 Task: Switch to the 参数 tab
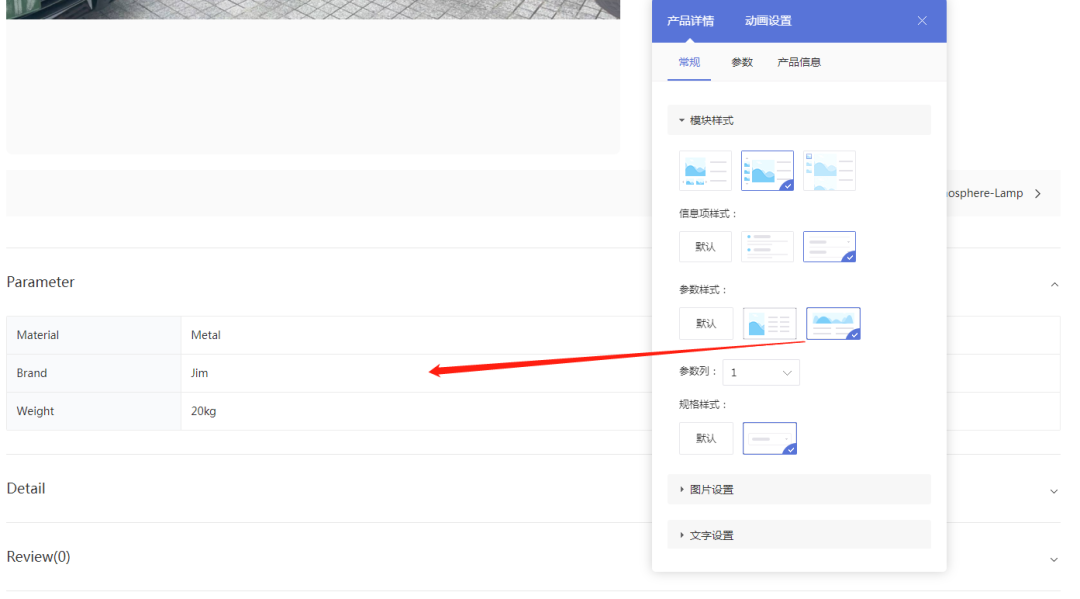pos(742,61)
